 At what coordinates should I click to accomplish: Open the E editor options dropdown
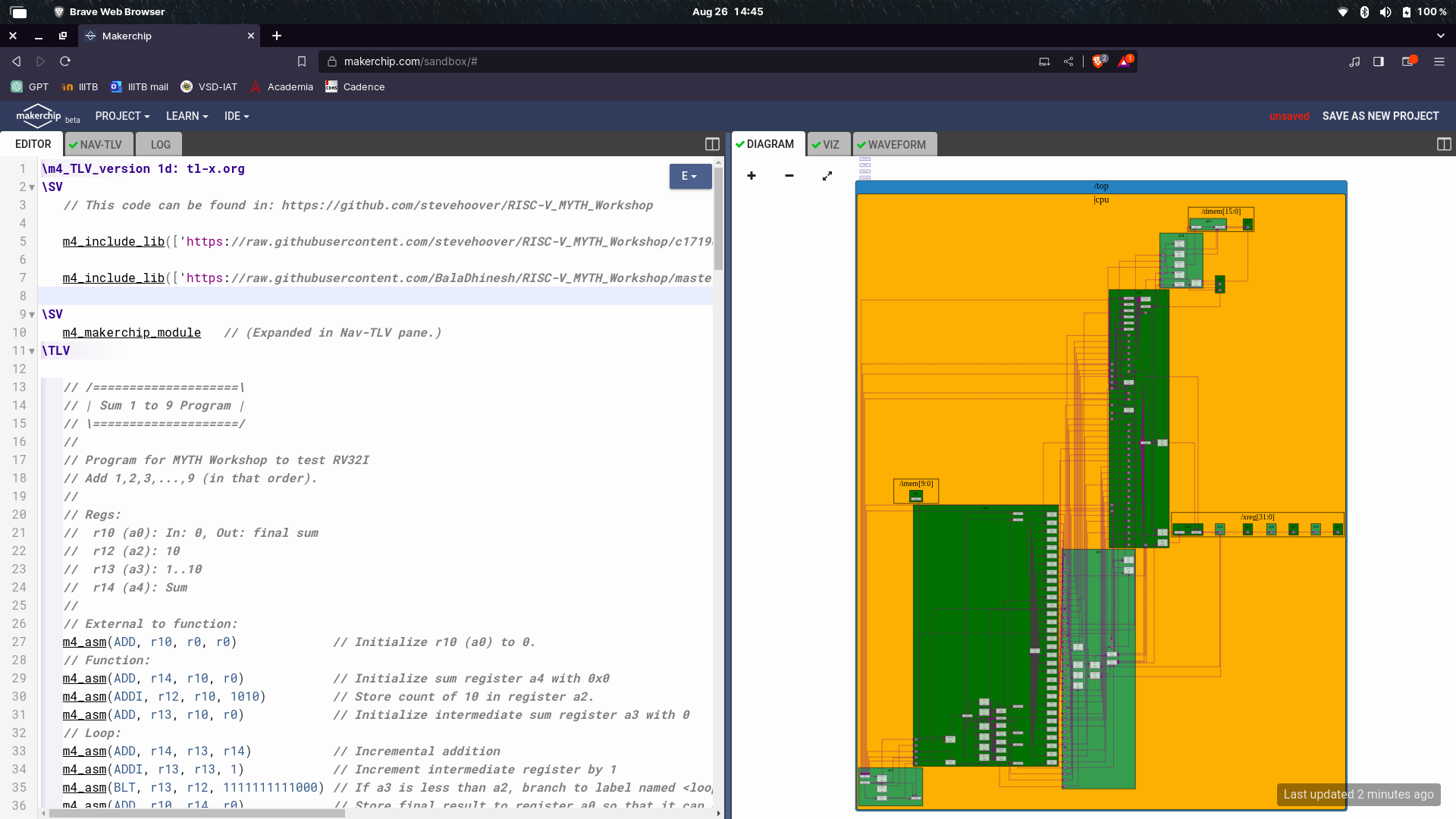tap(689, 176)
